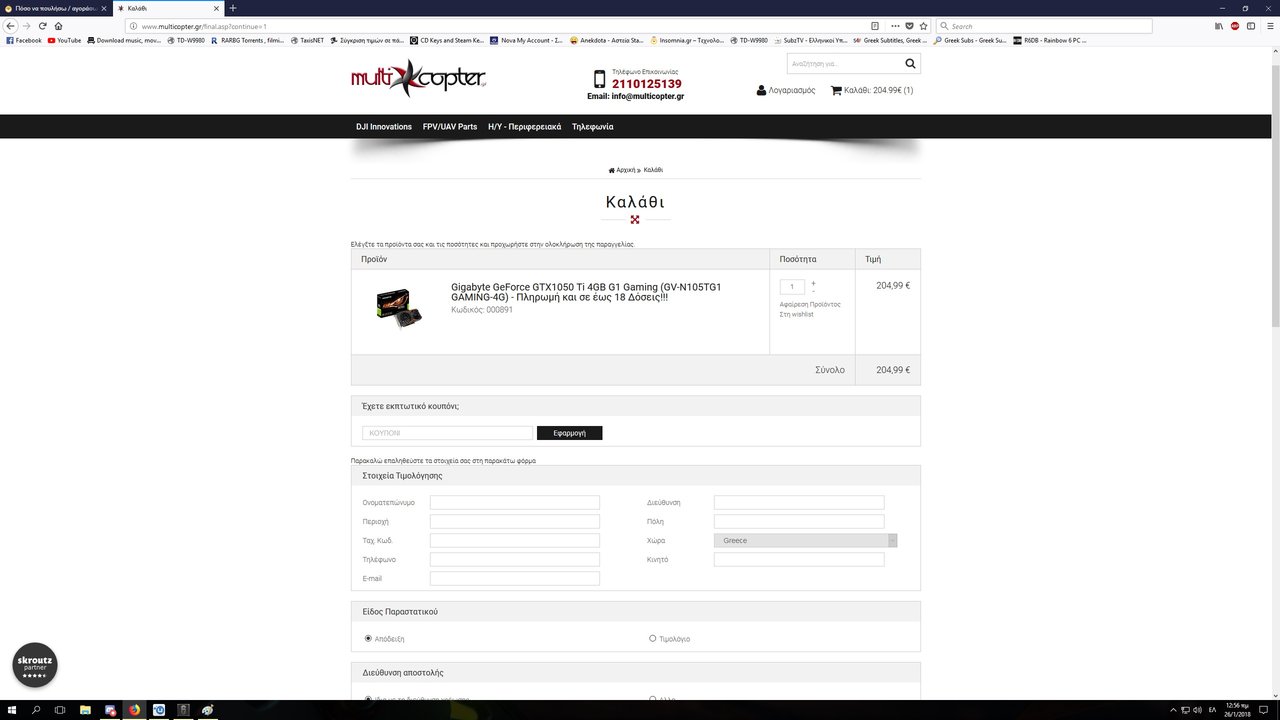Image resolution: width=1280 pixels, height=720 pixels.
Task: Open YouTube bookmark
Action: 65,41
